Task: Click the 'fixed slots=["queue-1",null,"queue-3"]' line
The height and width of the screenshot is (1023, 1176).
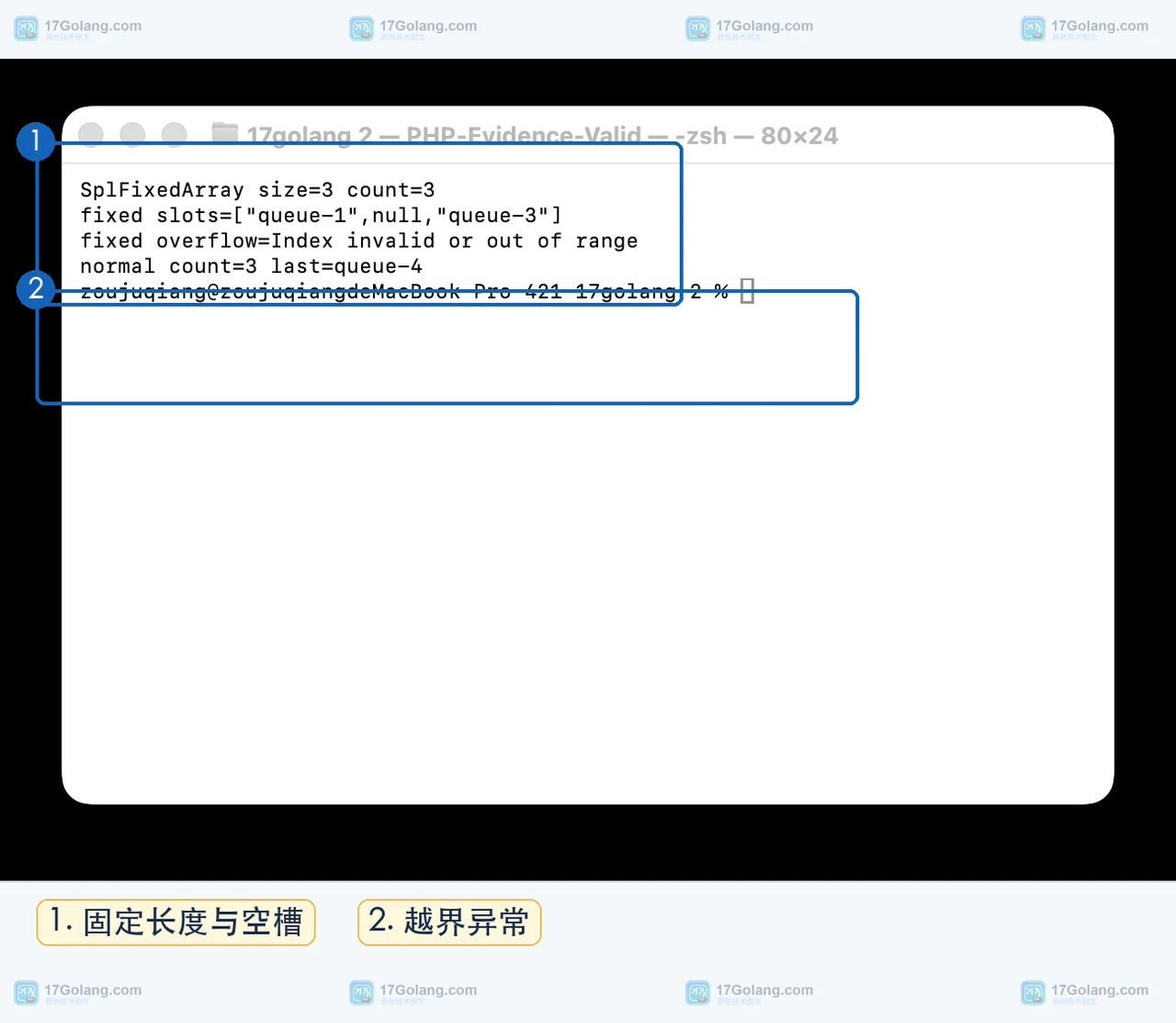Action: pos(321,216)
